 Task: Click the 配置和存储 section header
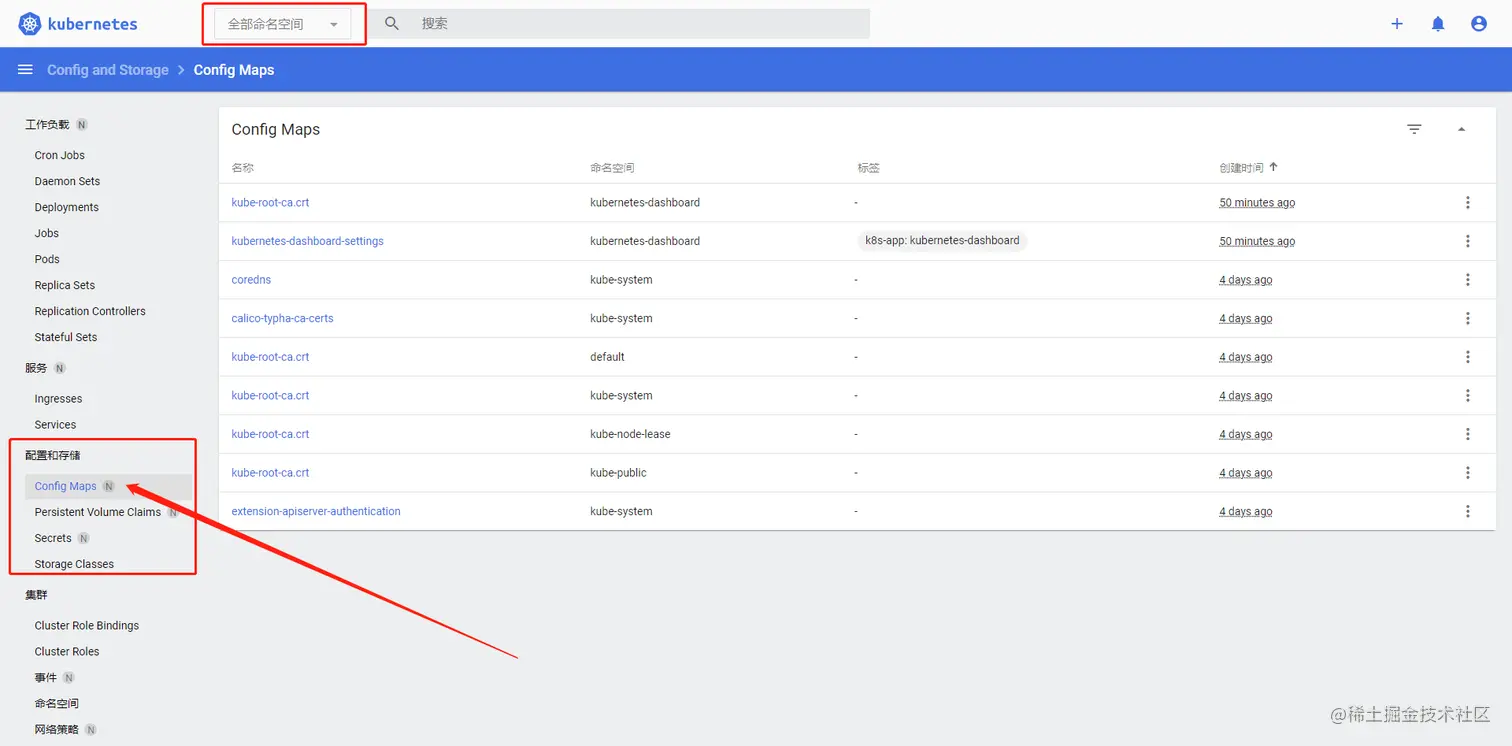[52, 455]
